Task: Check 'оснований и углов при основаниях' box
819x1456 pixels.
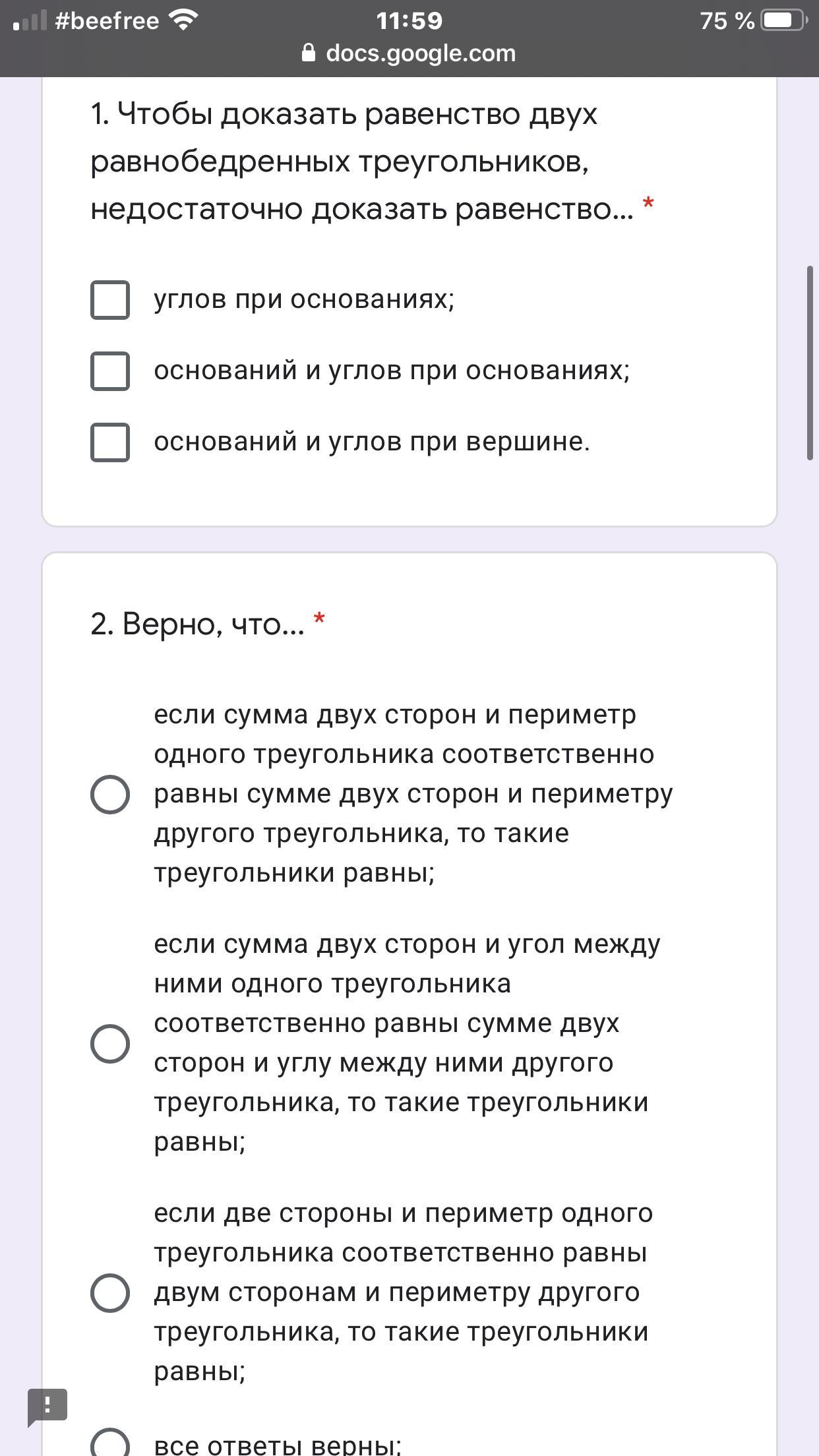Action: [110, 371]
